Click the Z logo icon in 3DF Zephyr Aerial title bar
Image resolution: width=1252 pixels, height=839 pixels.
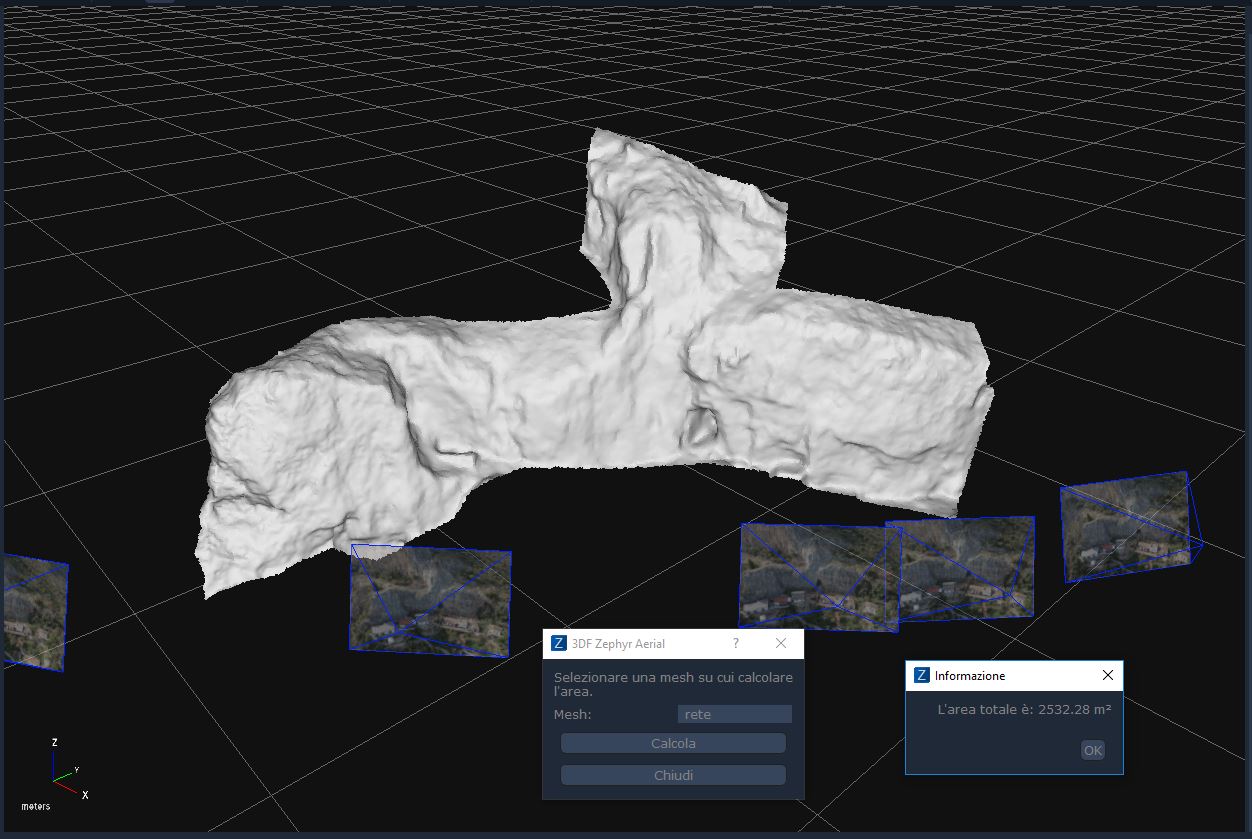tap(559, 643)
